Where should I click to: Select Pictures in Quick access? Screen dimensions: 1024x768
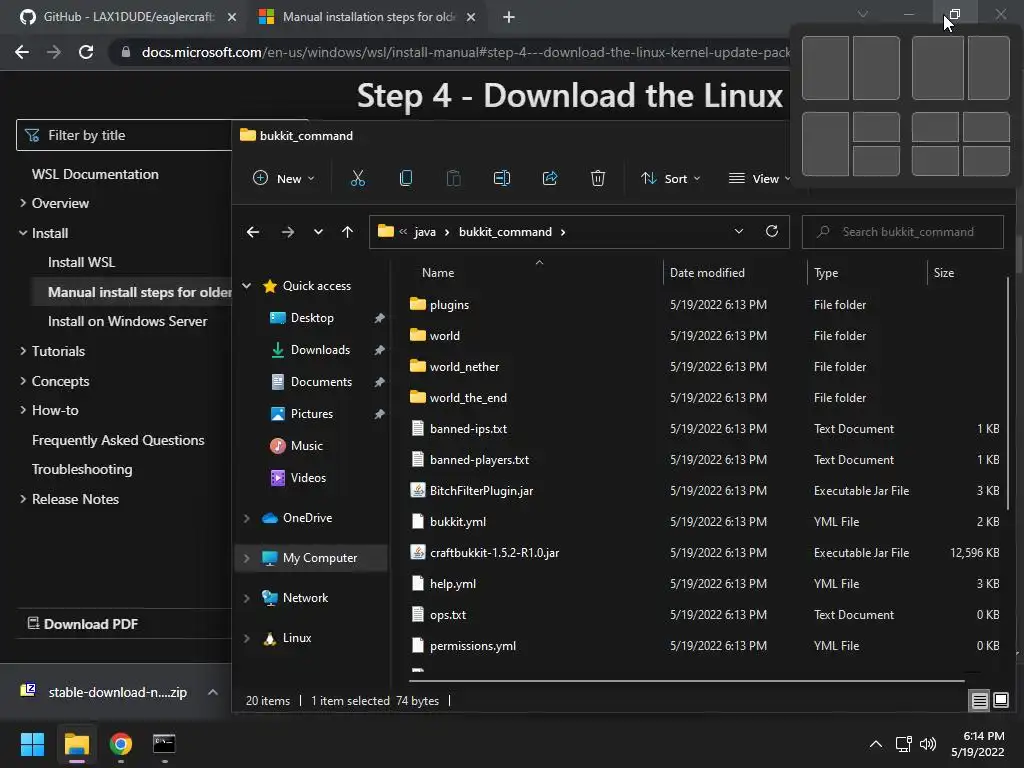pyautogui.click(x=312, y=414)
